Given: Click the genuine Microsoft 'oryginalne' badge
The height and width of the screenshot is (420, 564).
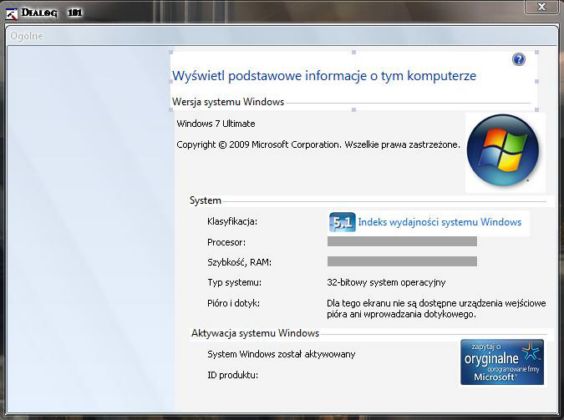Looking at the screenshot, I should [x=502, y=362].
